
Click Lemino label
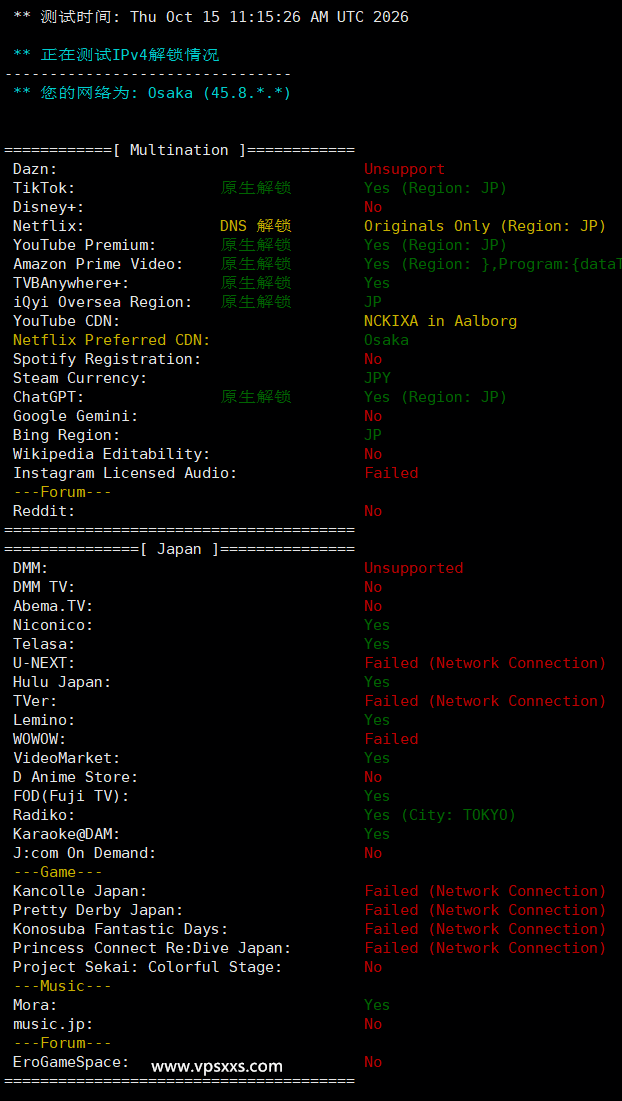click(x=44, y=720)
